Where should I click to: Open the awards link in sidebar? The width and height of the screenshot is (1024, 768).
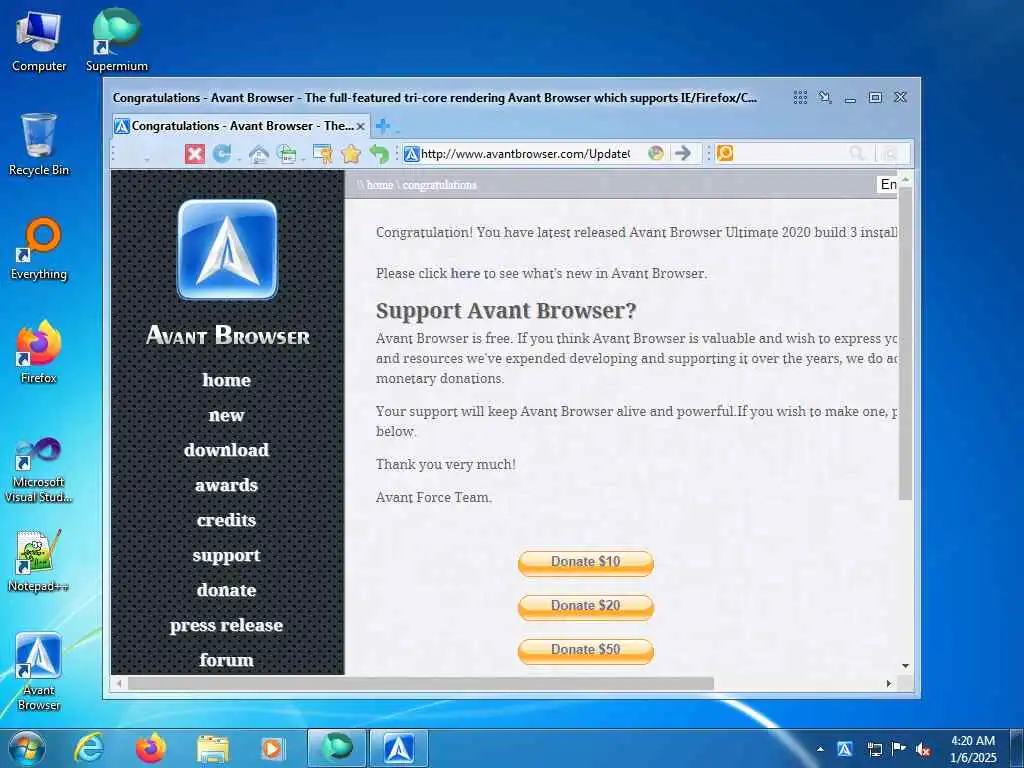point(226,485)
